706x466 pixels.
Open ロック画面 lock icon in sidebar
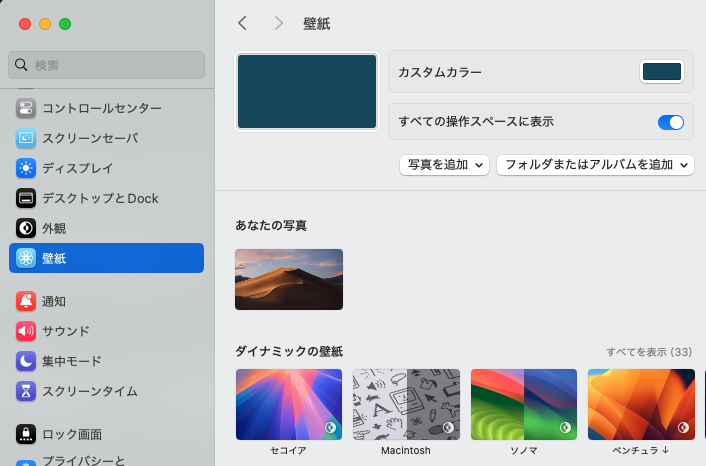26,434
